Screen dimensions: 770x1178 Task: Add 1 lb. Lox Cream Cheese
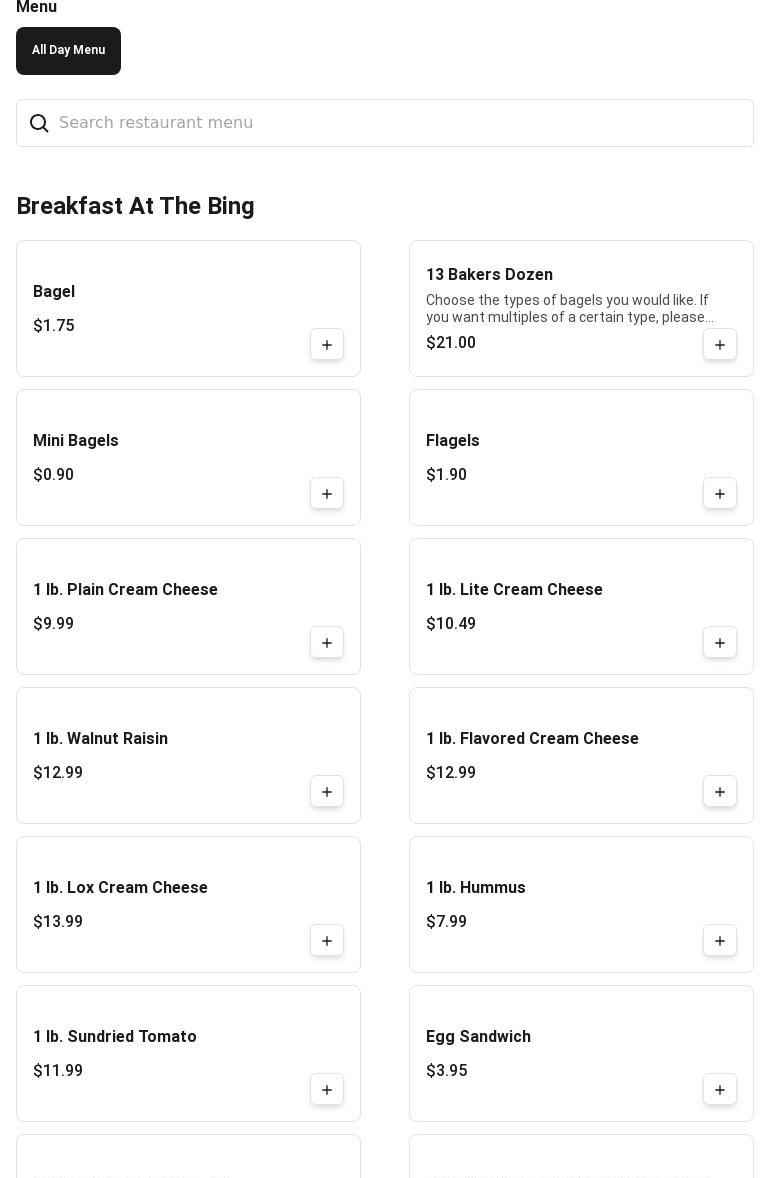[x=327, y=941]
